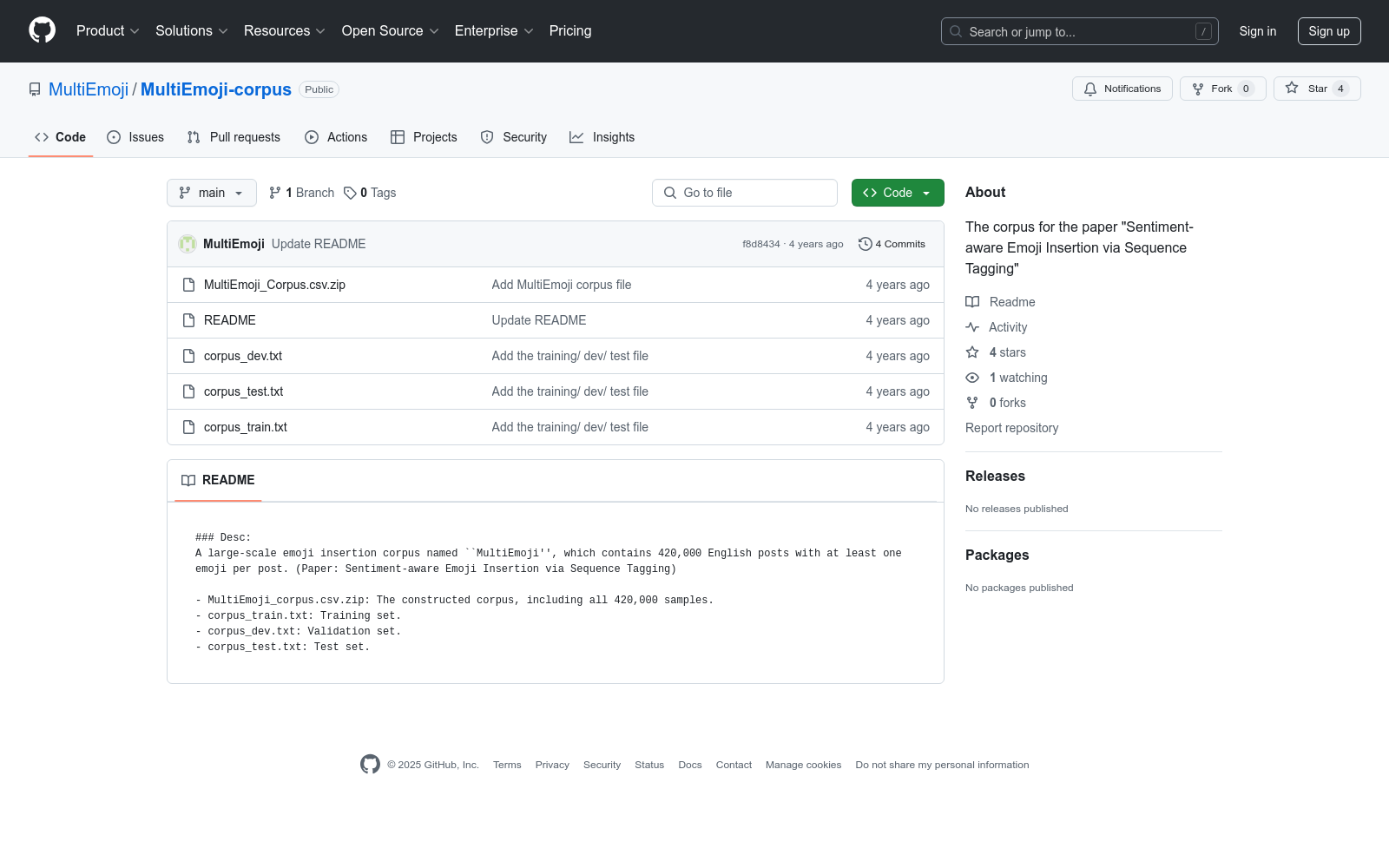Open the Releases heading link
This screenshot has width=1389, height=868.
(995, 476)
